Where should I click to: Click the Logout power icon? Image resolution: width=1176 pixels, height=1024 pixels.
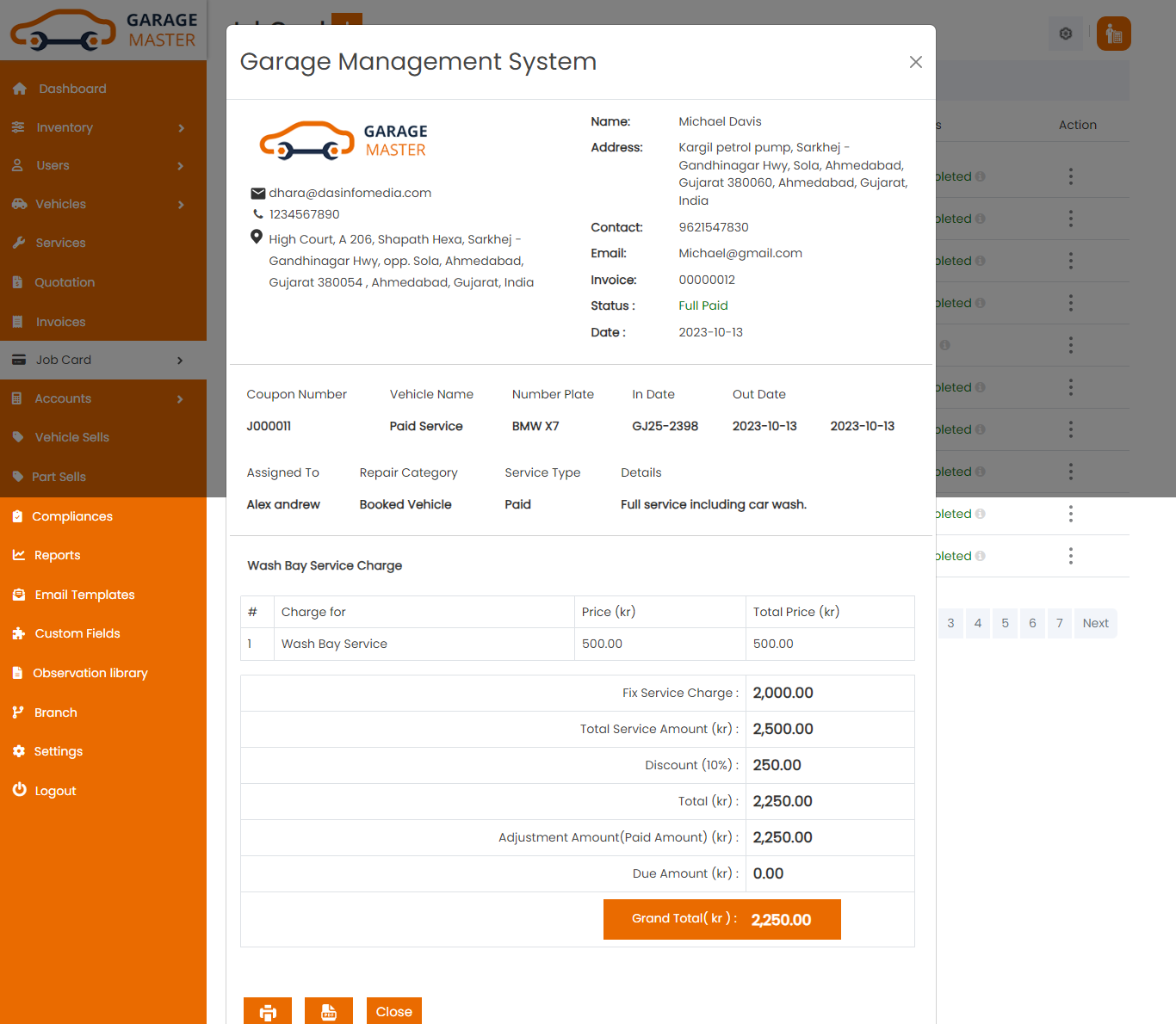point(19,790)
